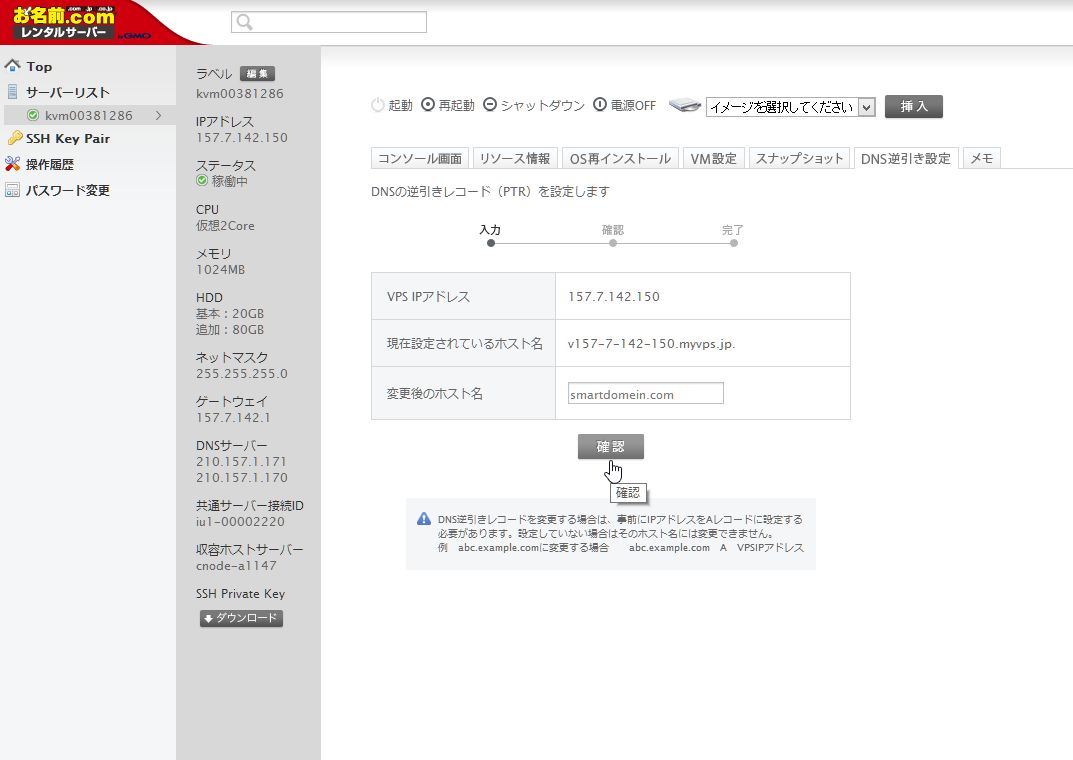The height and width of the screenshot is (760, 1073).
Task: Click the connection ID iu1-00002220
Action: click(240, 521)
